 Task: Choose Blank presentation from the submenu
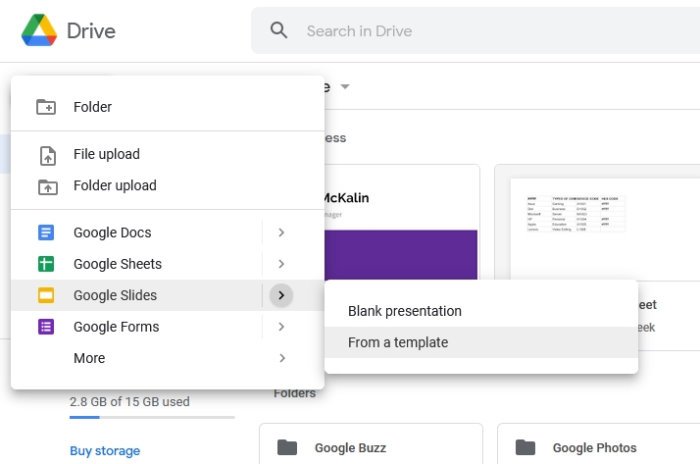[405, 311]
